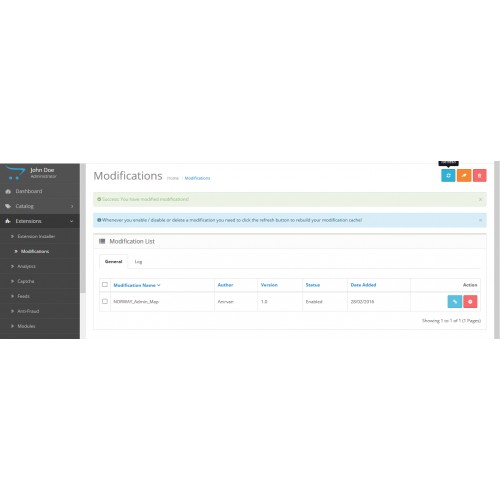
Task: Click the Home breadcrumb link
Action: [173, 178]
